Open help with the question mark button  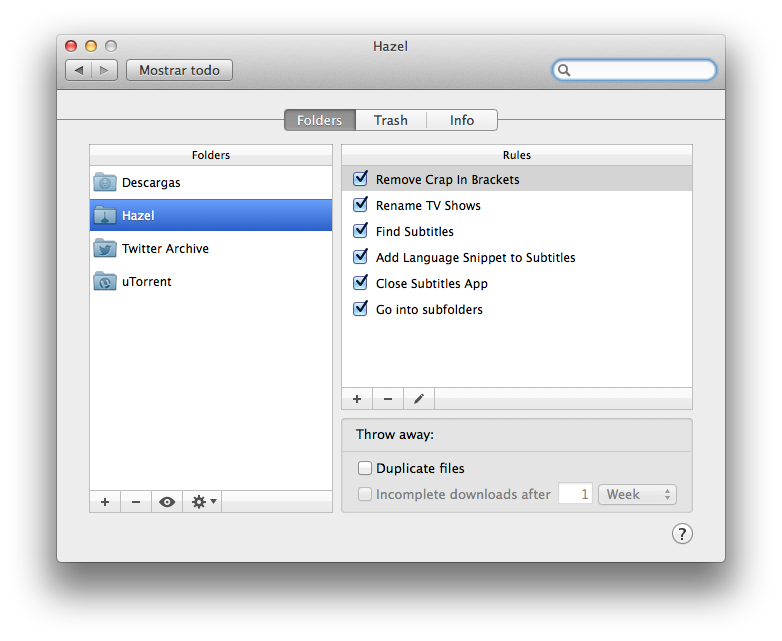682,534
